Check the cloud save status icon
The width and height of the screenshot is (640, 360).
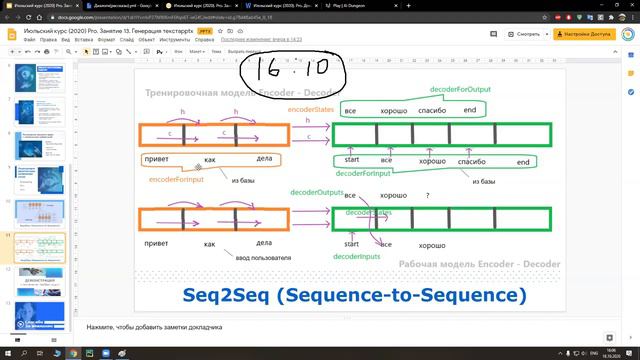coord(240,31)
